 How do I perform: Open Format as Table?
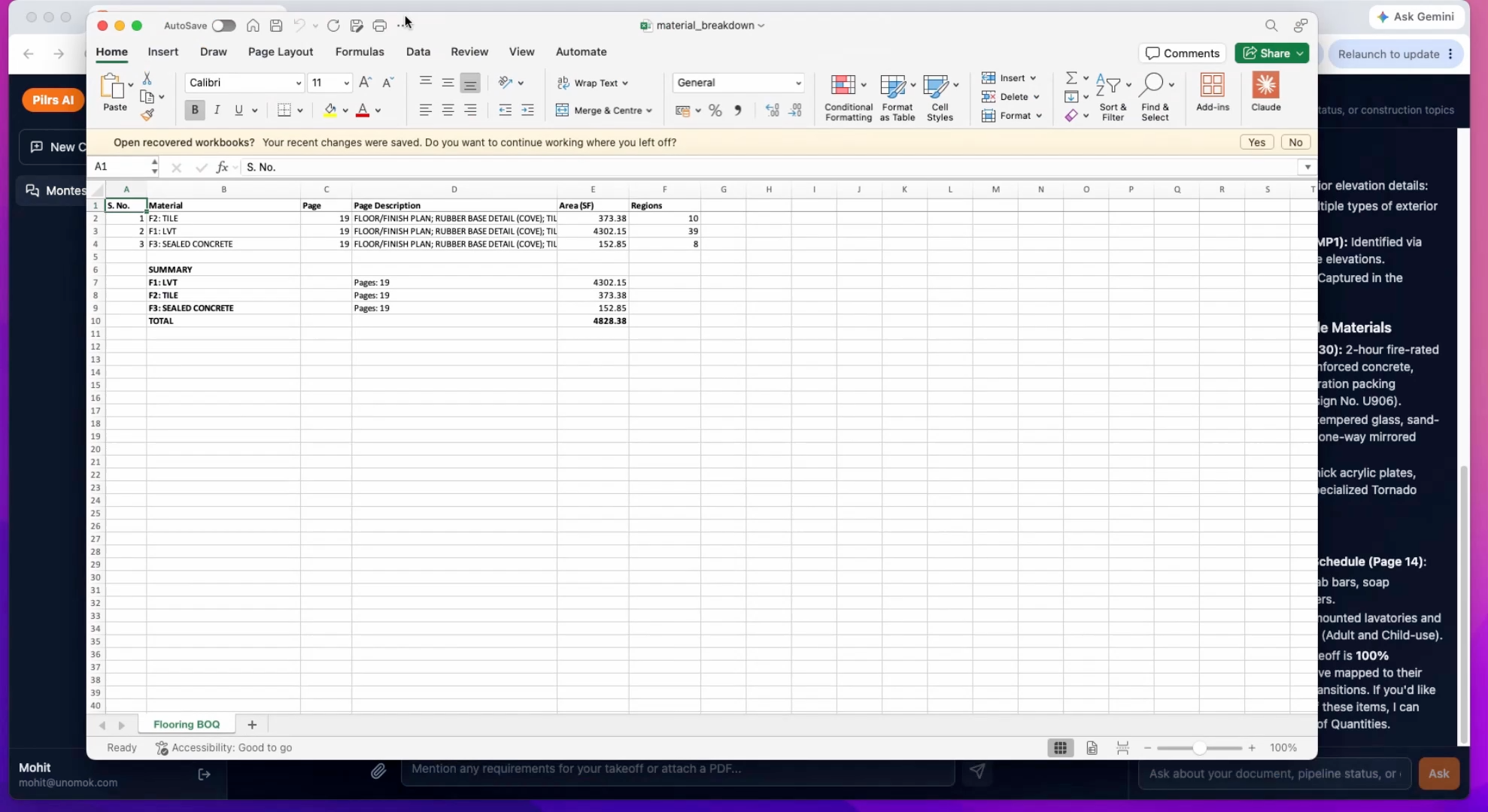[x=897, y=98]
